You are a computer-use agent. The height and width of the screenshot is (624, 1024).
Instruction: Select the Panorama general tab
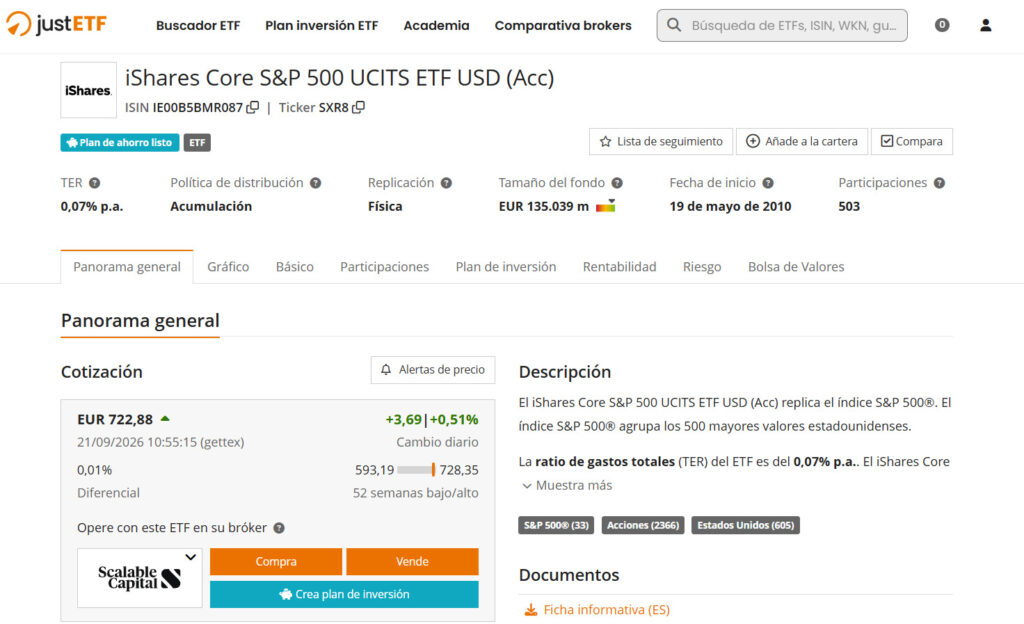[x=127, y=266]
